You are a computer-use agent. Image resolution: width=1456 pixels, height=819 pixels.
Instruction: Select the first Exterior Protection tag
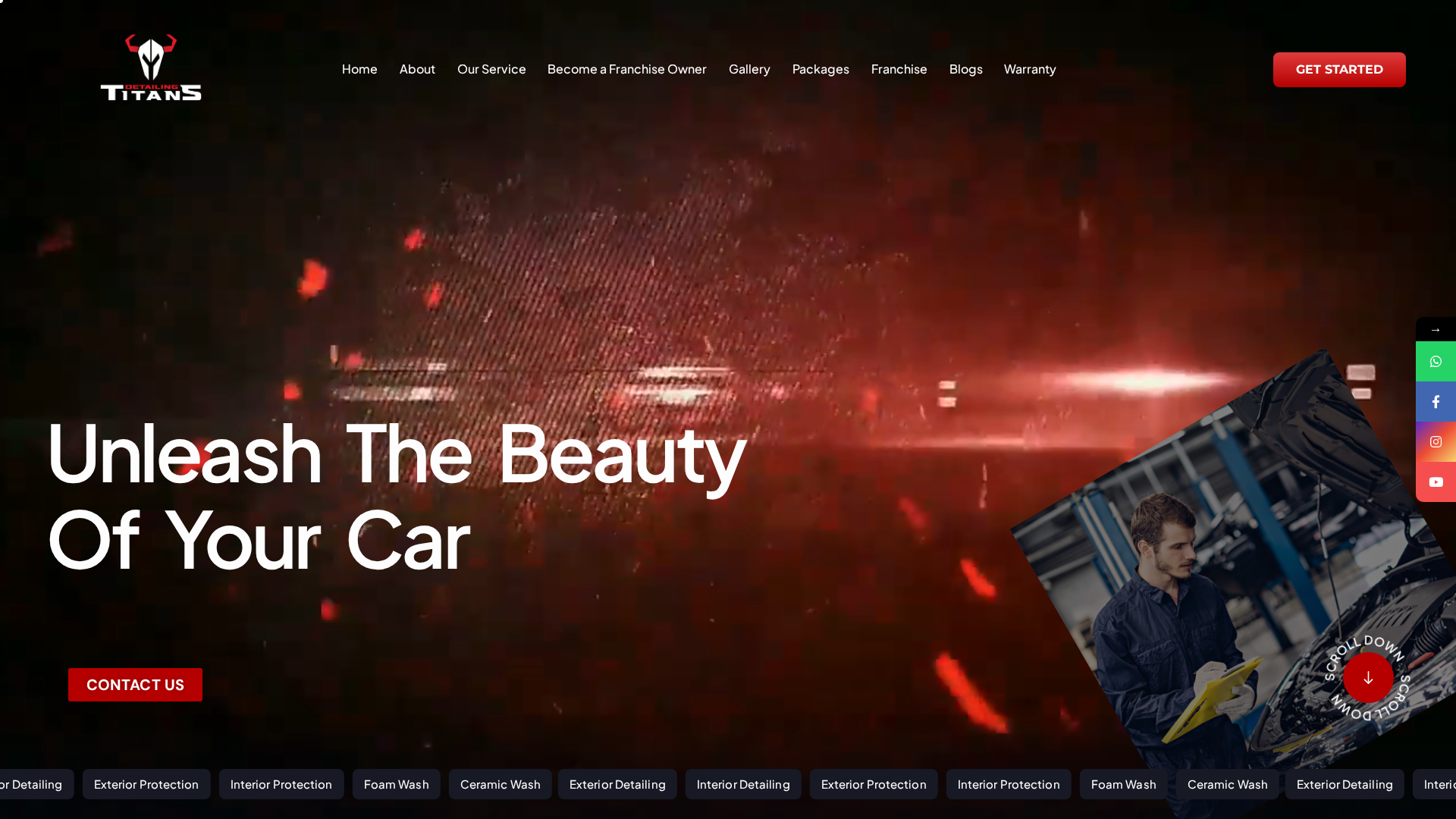click(x=146, y=784)
